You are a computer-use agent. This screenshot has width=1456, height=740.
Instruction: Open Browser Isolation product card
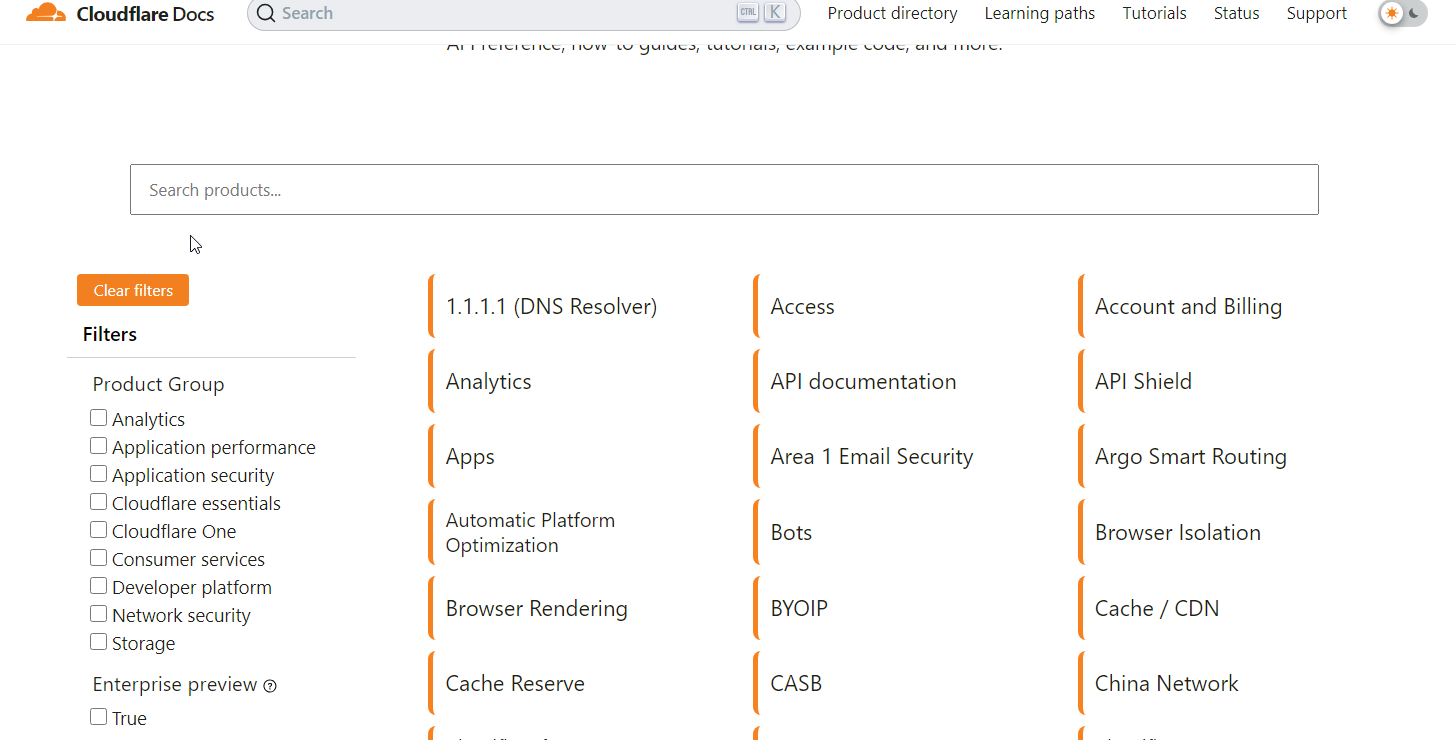pyautogui.click(x=1232, y=532)
